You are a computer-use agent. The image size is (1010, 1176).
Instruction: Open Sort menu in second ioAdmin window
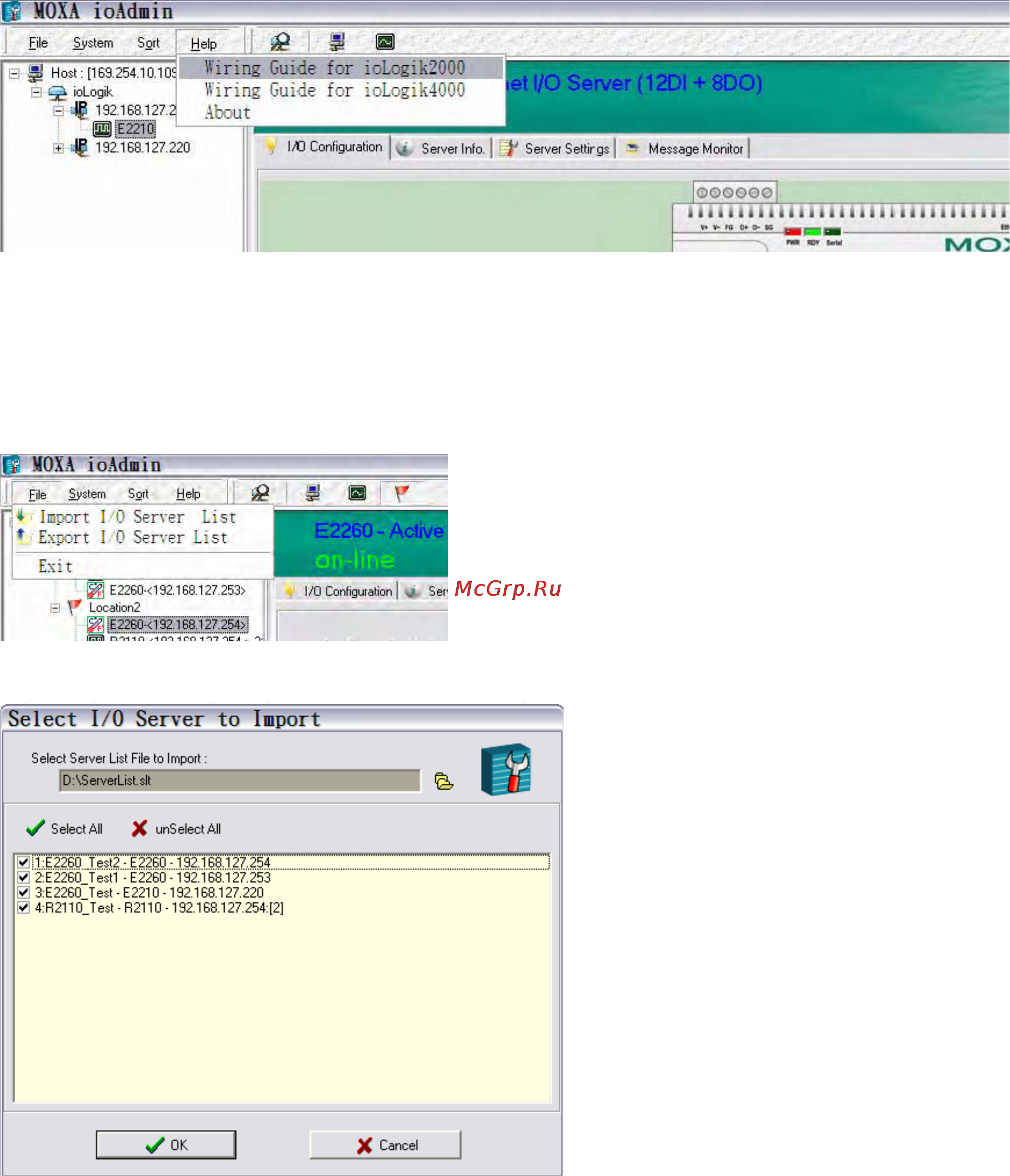(x=138, y=494)
